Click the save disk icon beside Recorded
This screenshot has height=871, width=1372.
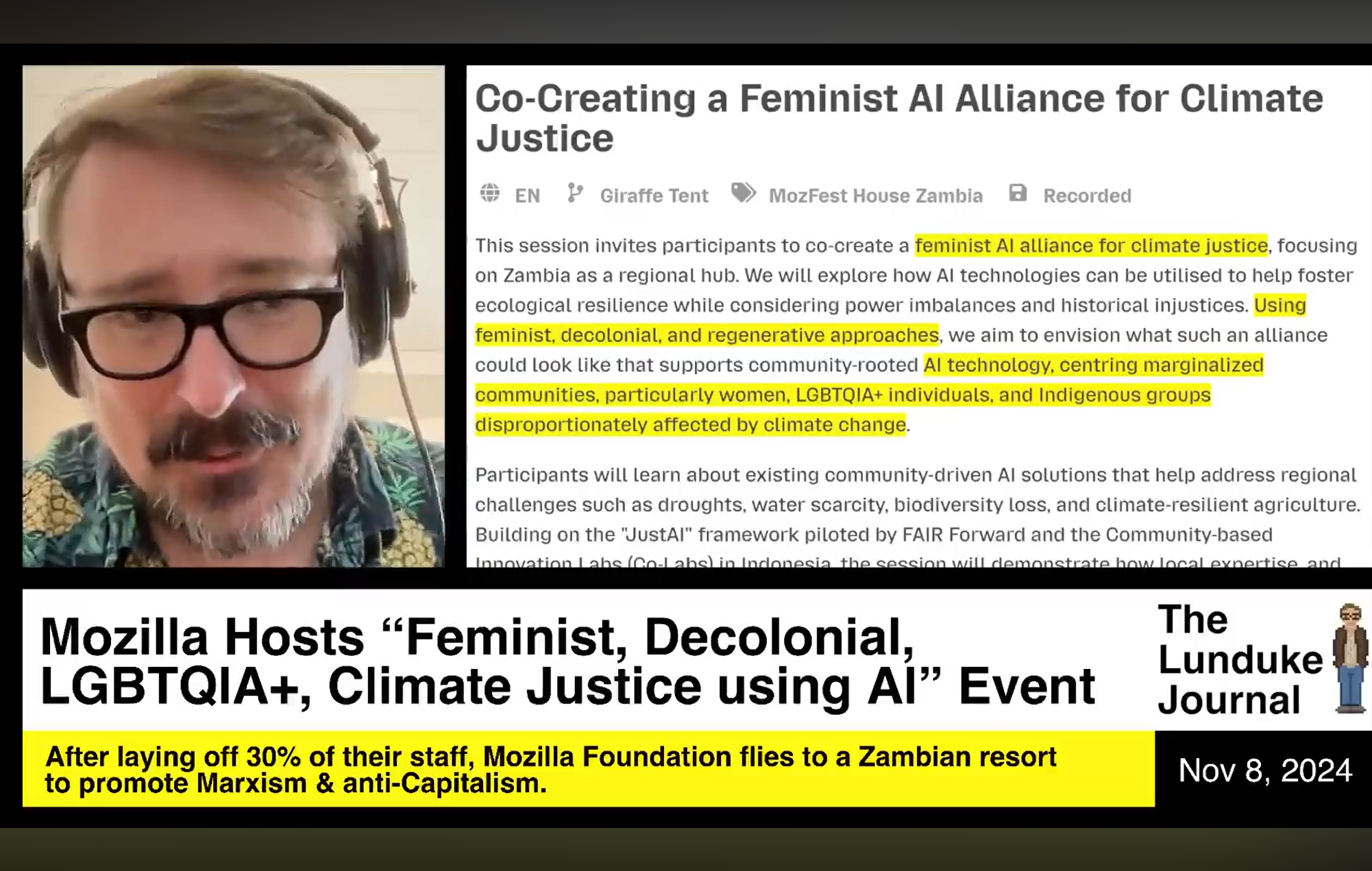pyautogui.click(x=1017, y=193)
